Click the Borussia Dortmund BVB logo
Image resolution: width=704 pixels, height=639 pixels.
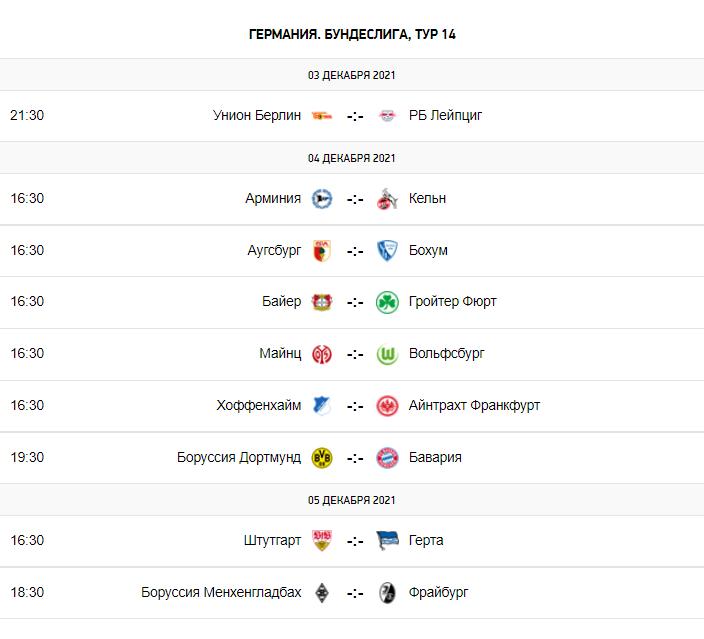321,458
